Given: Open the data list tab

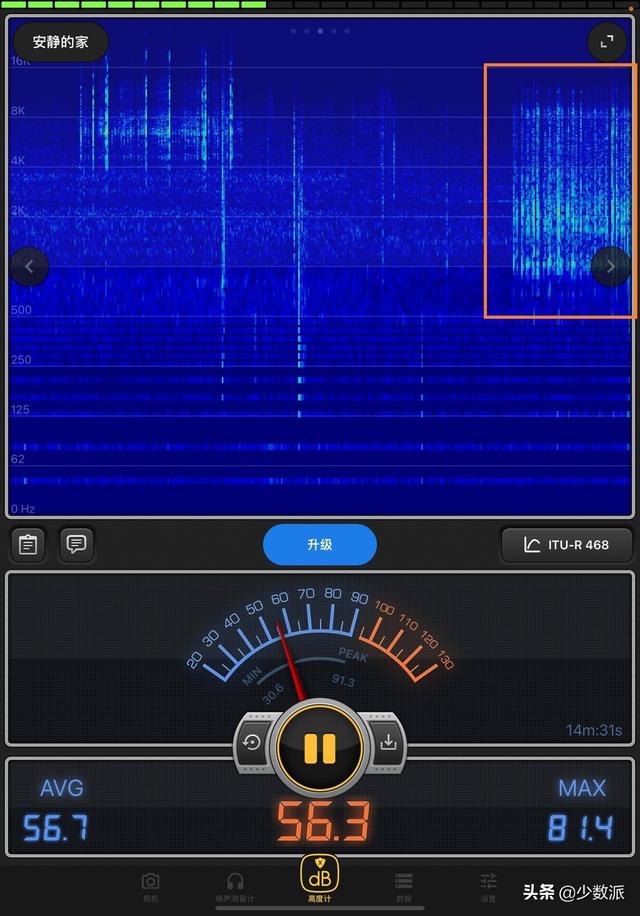Looking at the screenshot, I should coord(404,885).
